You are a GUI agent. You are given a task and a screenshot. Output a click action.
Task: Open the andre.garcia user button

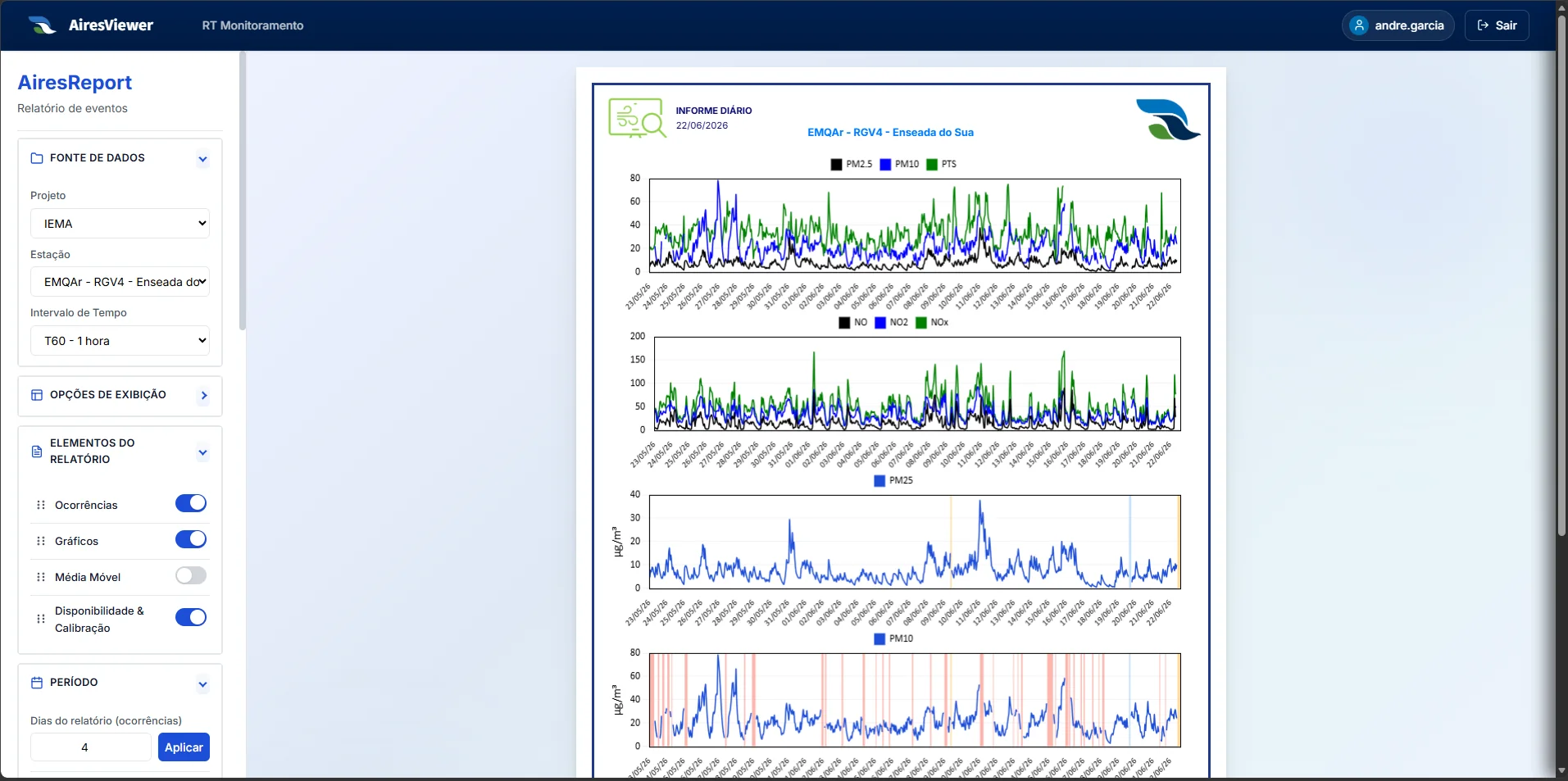click(1398, 25)
